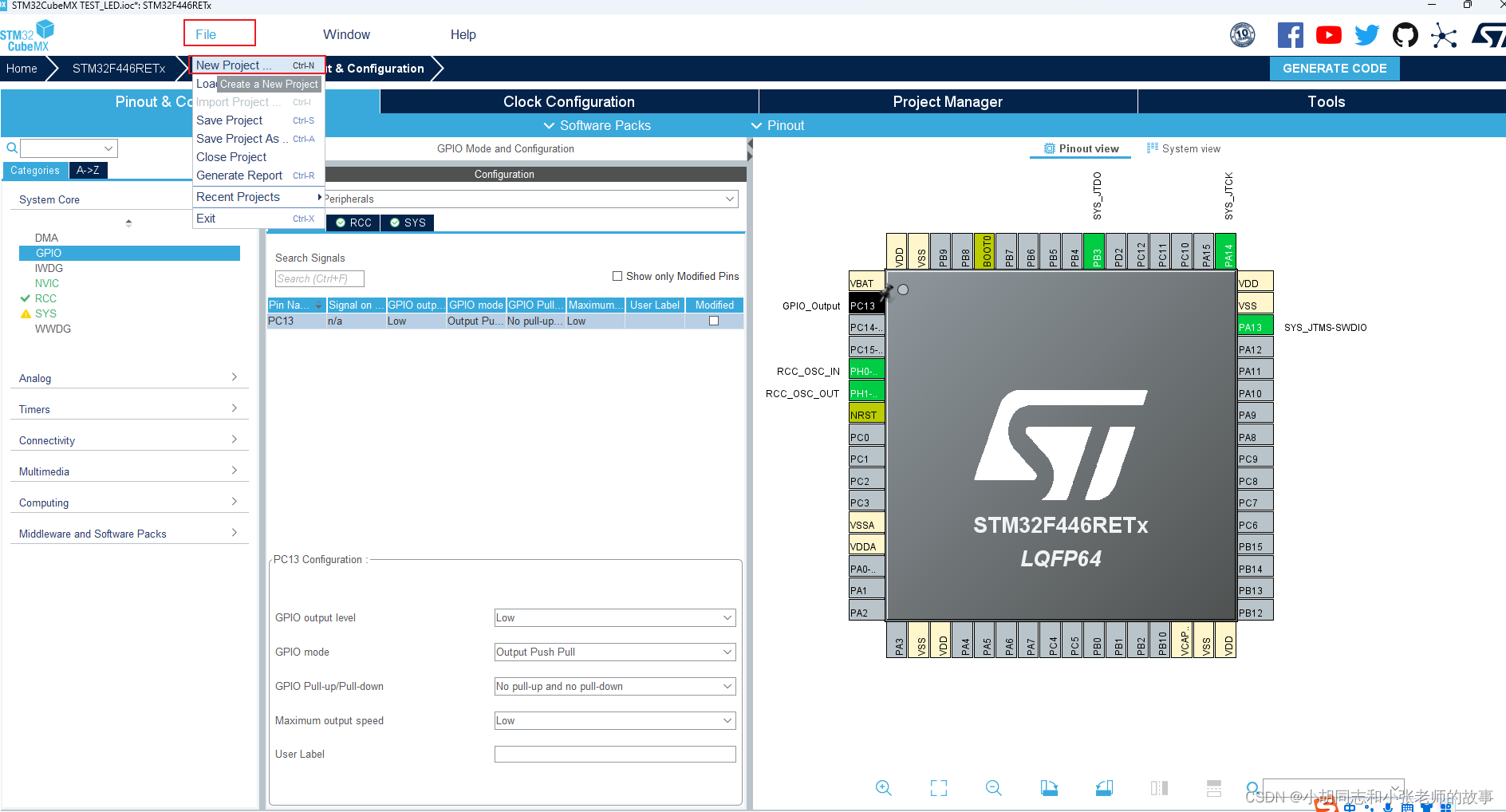Open the ST GitHub icon
The image size is (1506, 812).
tap(1405, 35)
